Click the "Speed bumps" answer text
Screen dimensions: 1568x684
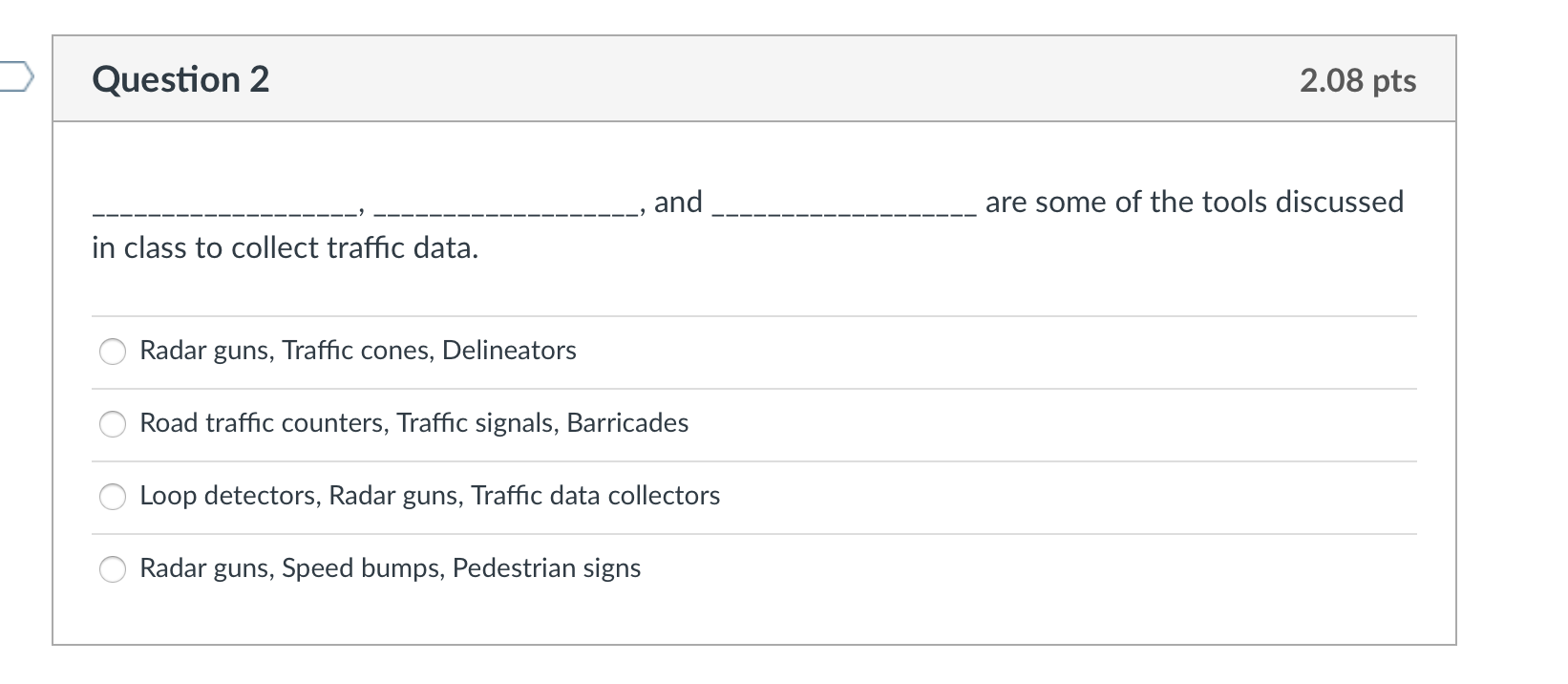click(362, 568)
